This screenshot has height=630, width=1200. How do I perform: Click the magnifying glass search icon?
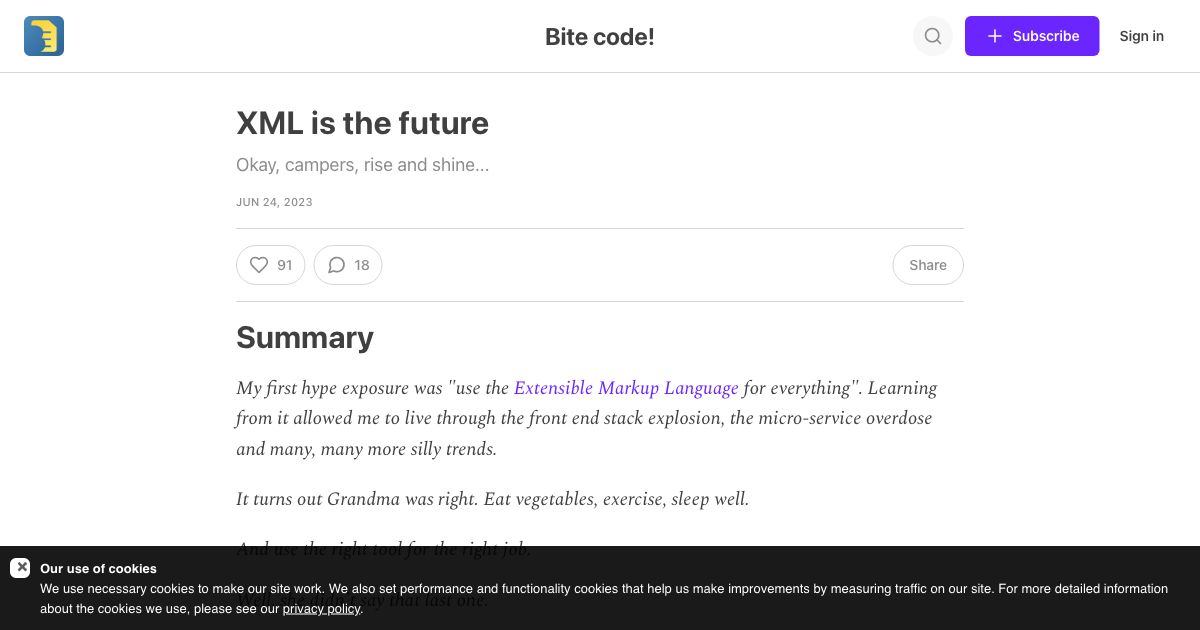coord(932,36)
